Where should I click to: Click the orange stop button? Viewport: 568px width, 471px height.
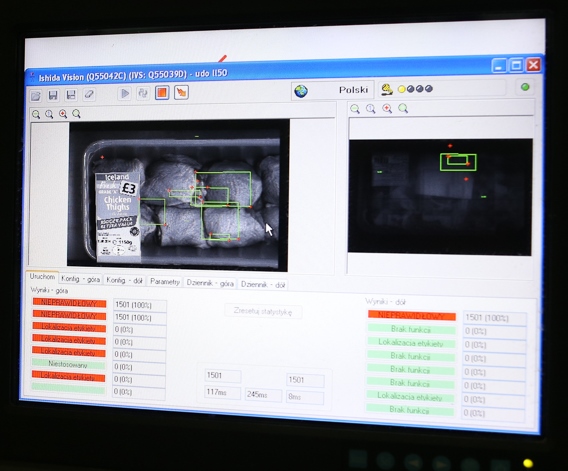click(x=162, y=93)
